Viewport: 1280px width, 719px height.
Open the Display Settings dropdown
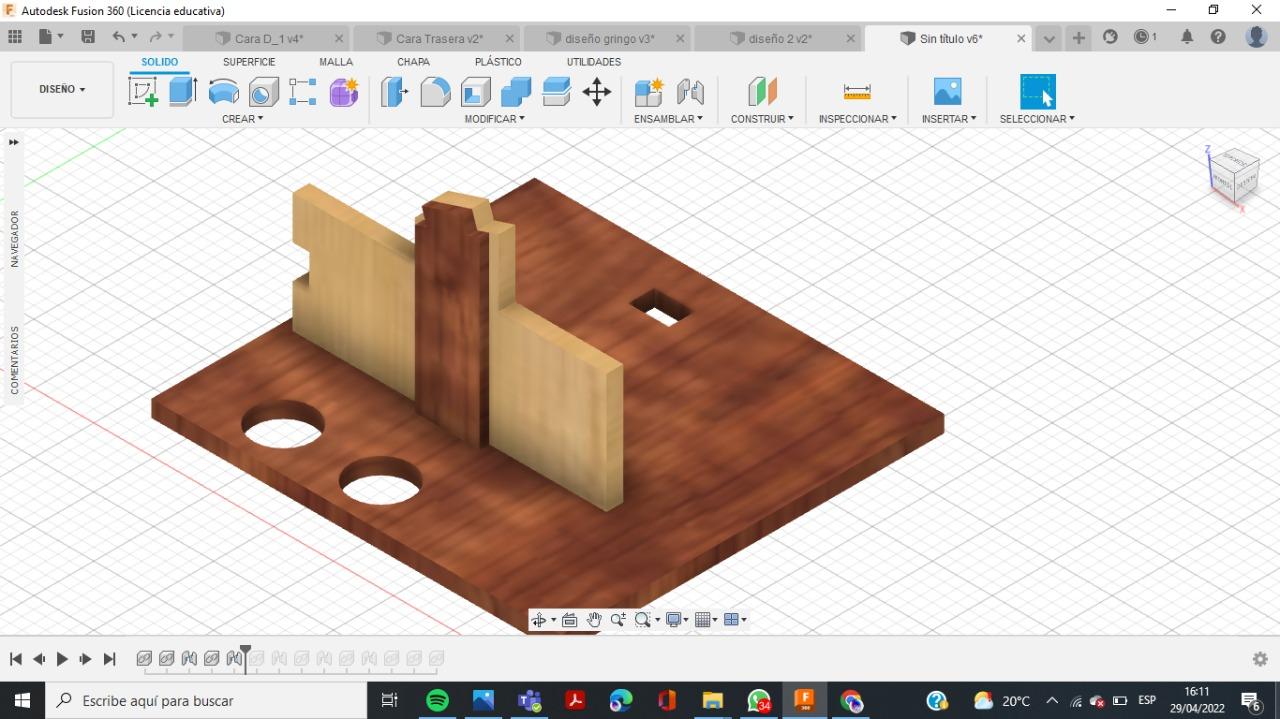point(678,620)
